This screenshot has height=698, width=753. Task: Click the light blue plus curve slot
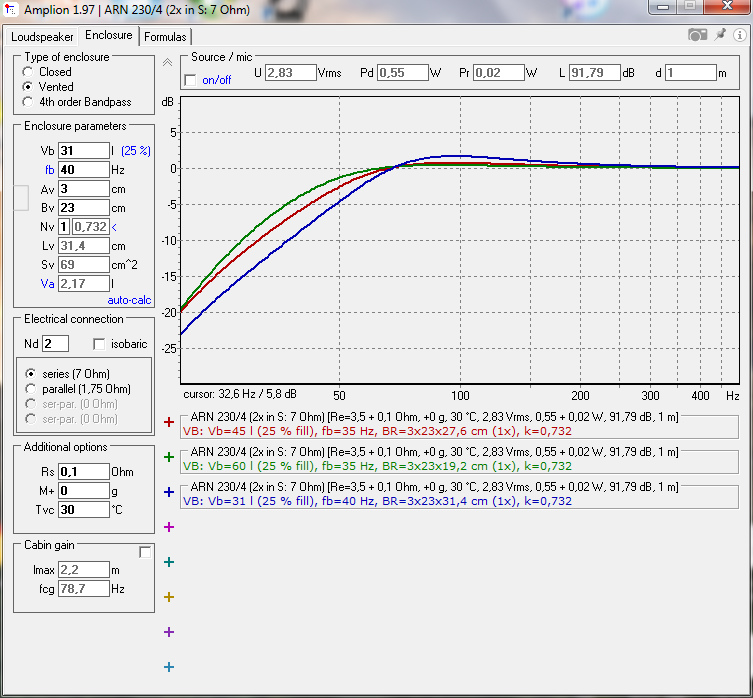pyautogui.click(x=169, y=667)
